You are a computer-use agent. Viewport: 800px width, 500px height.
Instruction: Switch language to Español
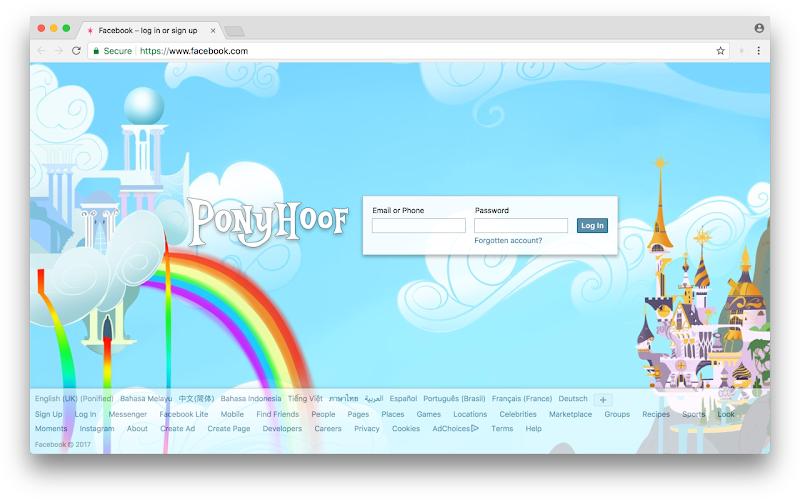coord(403,398)
